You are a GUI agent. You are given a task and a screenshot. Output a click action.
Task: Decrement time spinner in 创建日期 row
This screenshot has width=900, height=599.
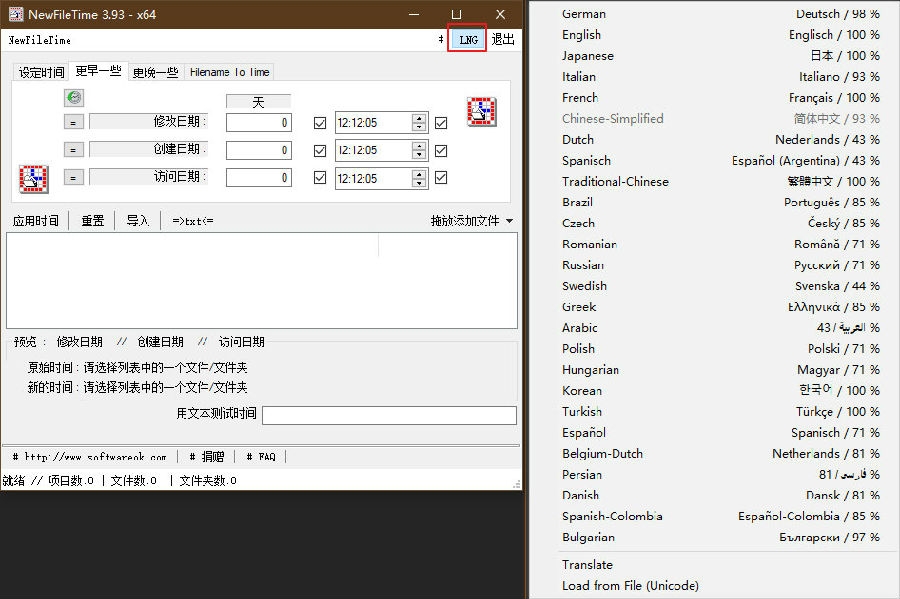420,155
